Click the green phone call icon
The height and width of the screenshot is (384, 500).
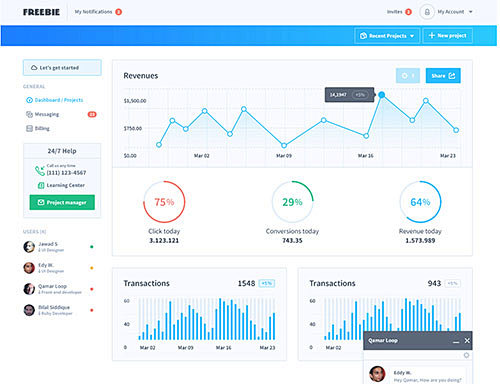[40, 171]
